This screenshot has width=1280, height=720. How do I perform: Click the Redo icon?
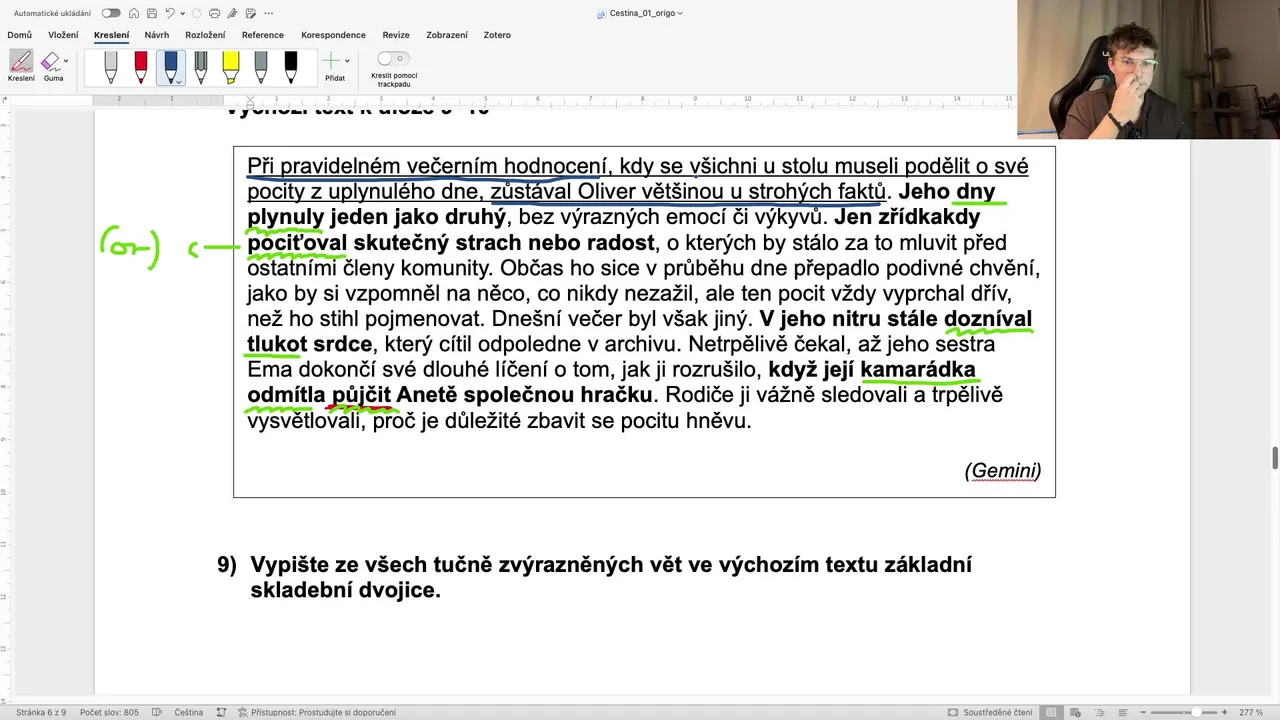[196, 13]
